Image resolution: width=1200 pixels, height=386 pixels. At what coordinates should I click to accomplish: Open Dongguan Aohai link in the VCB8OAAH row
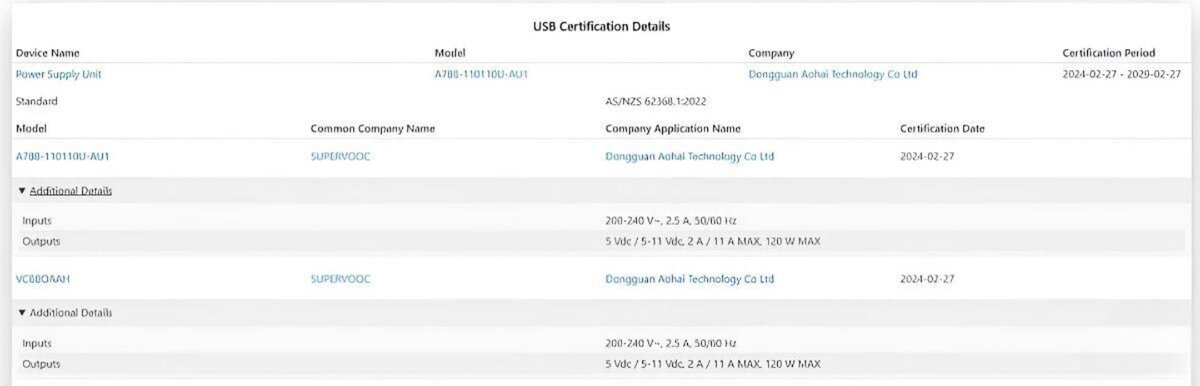[689, 279]
